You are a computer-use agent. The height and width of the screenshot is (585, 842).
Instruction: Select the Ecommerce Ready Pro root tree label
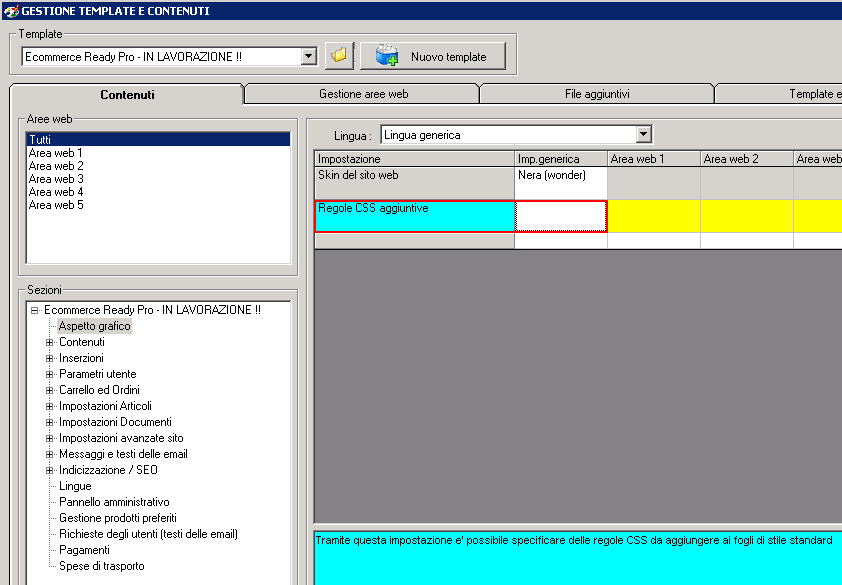coord(153,310)
